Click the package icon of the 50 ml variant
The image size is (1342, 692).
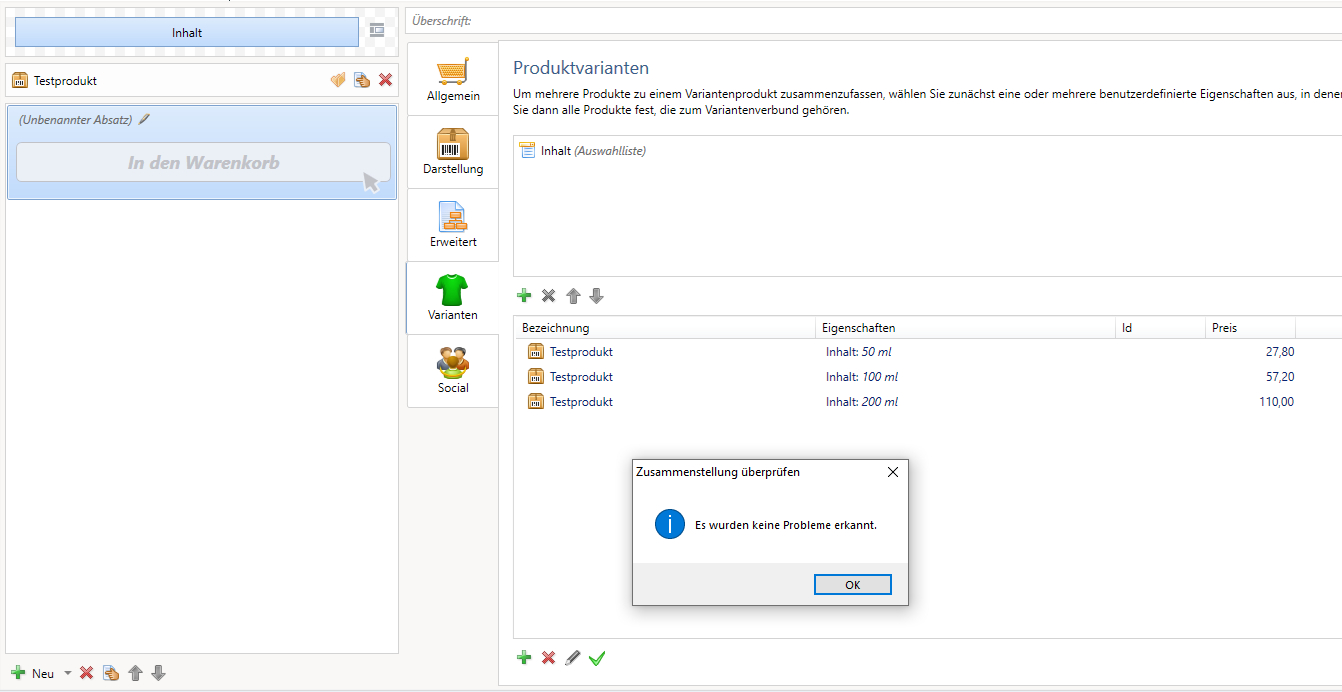[x=536, y=352]
